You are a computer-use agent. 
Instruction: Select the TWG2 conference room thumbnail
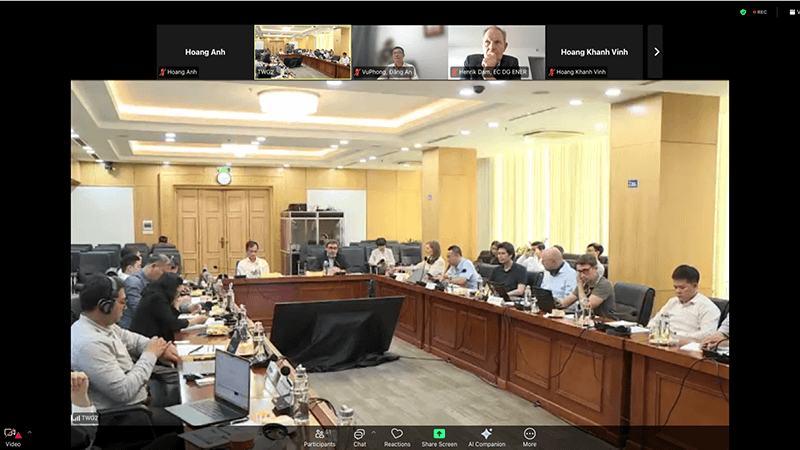click(x=302, y=52)
